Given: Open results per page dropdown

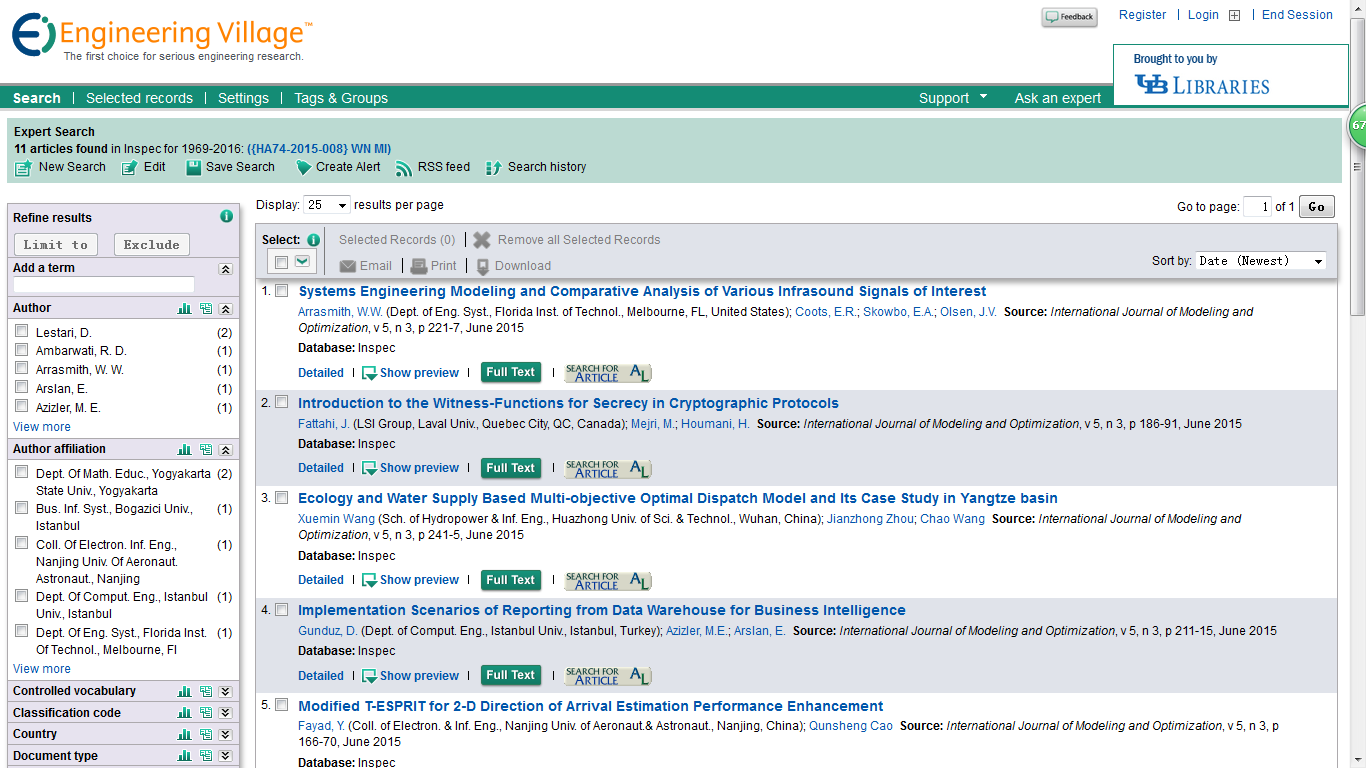Looking at the screenshot, I should click(x=327, y=205).
